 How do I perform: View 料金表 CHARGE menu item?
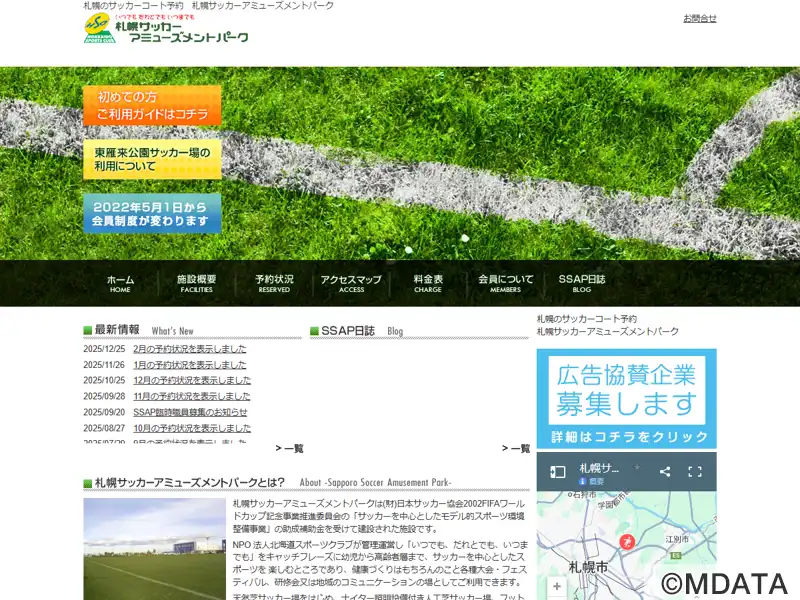click(x=428, y=283)
